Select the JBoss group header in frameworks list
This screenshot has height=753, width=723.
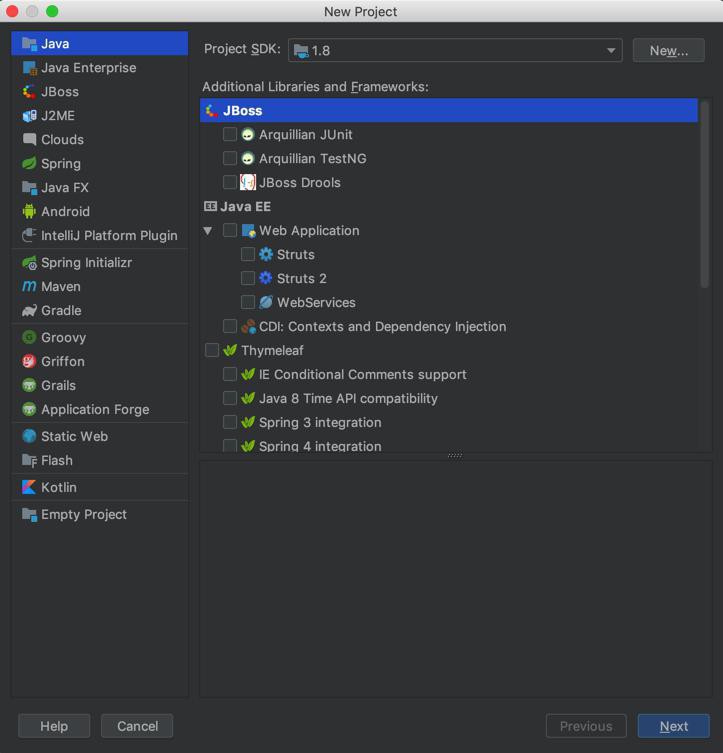(x=449, y=110)
